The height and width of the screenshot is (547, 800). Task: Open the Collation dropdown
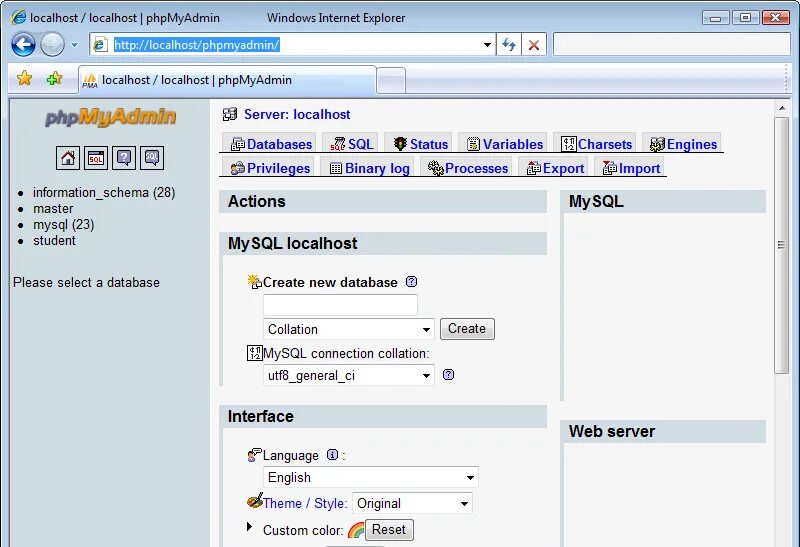coord(348,329)
